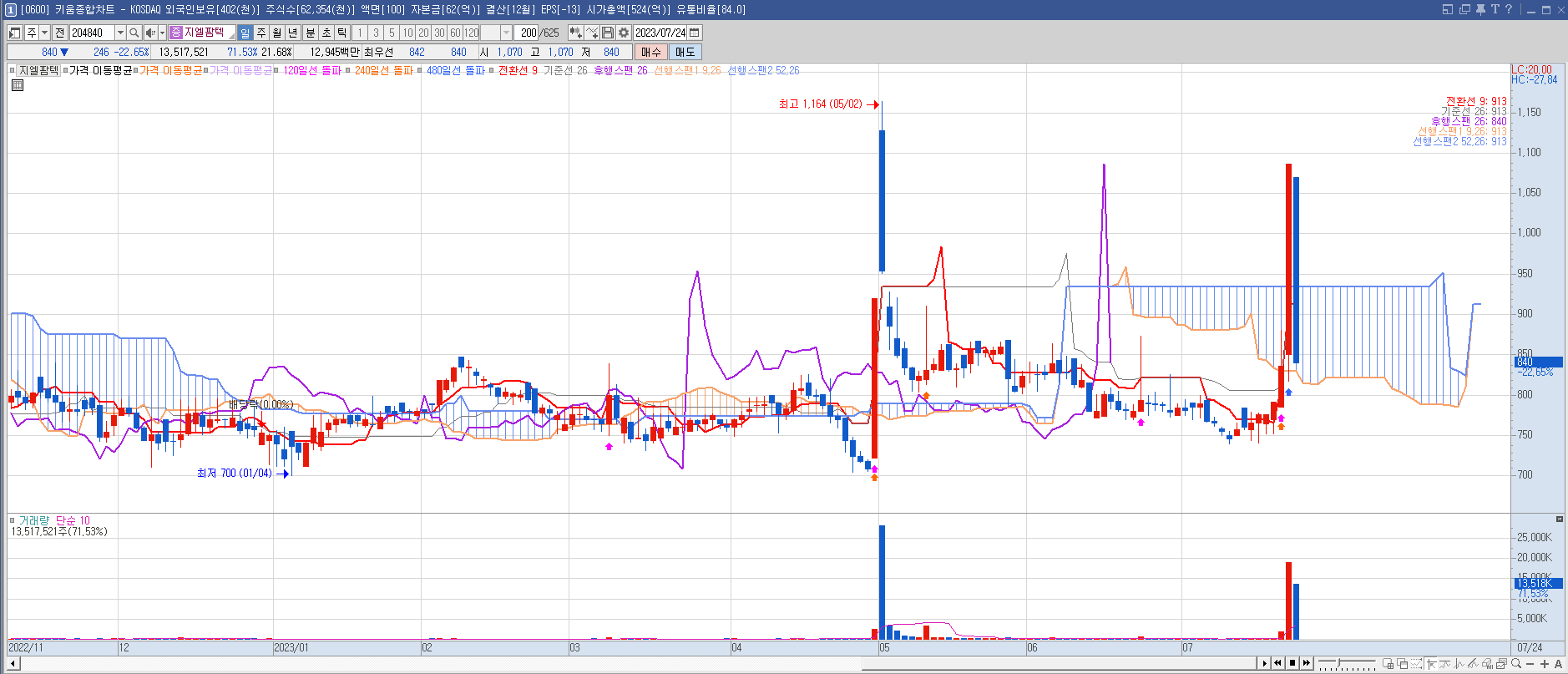This screenshot has width=1568, height=674.
Task: Click the bottom toolbar magnifier zoom icon
Action: pos(1516,663)
